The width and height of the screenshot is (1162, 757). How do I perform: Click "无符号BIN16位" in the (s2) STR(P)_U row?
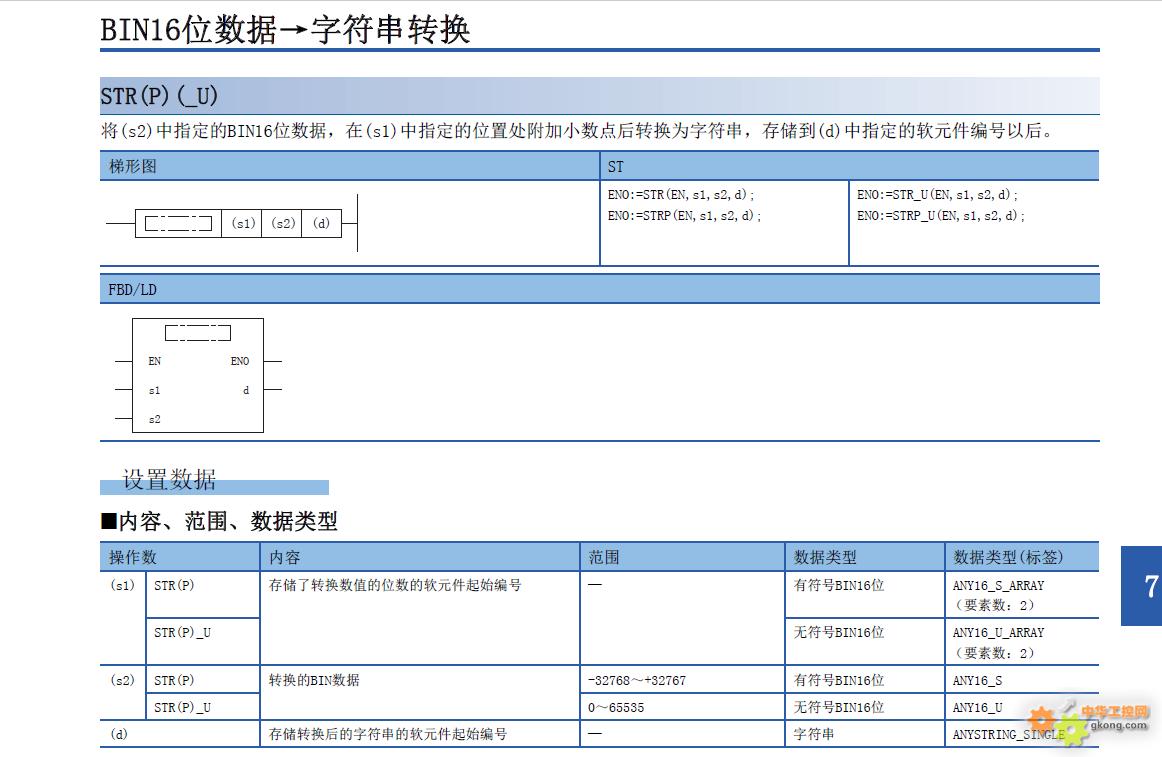(x=839, y=708)
